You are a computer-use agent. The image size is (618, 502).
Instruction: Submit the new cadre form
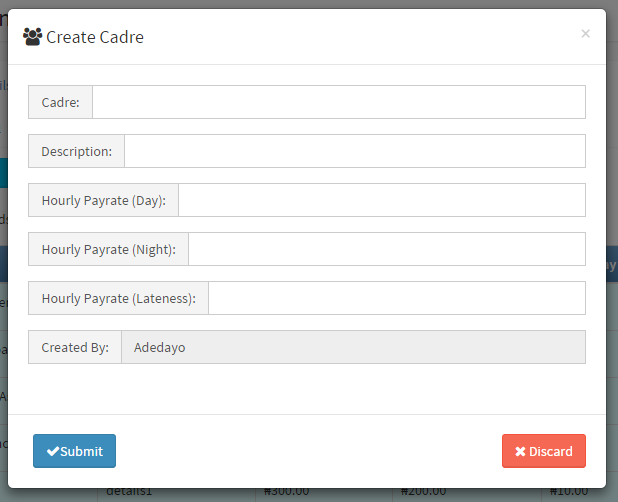[x=74, y=451]
